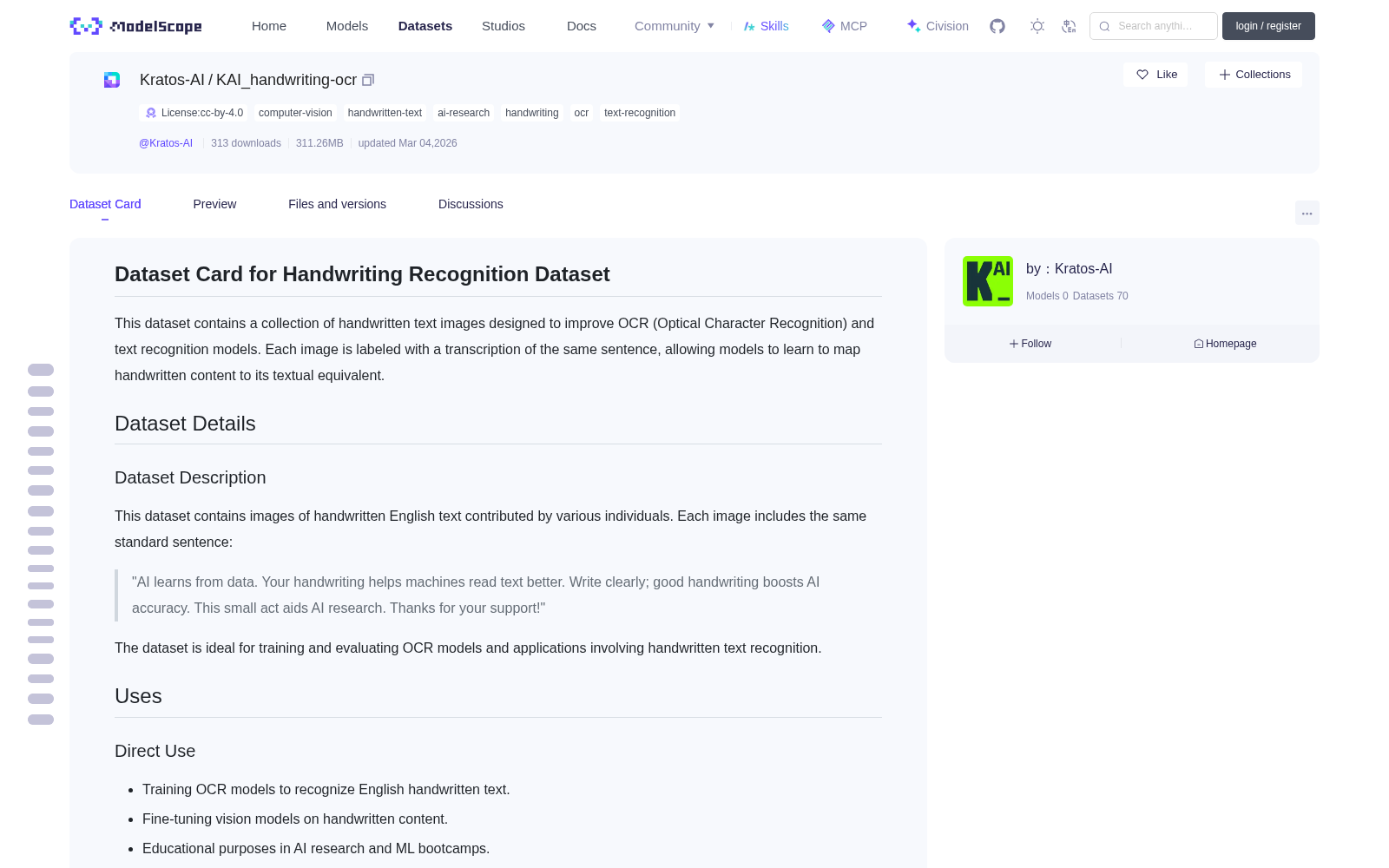Click the Kratos-AI / KAI_handwriting-ocr title
The width and height of the screenshot is (1389, 868).
(x=248, y=80)
